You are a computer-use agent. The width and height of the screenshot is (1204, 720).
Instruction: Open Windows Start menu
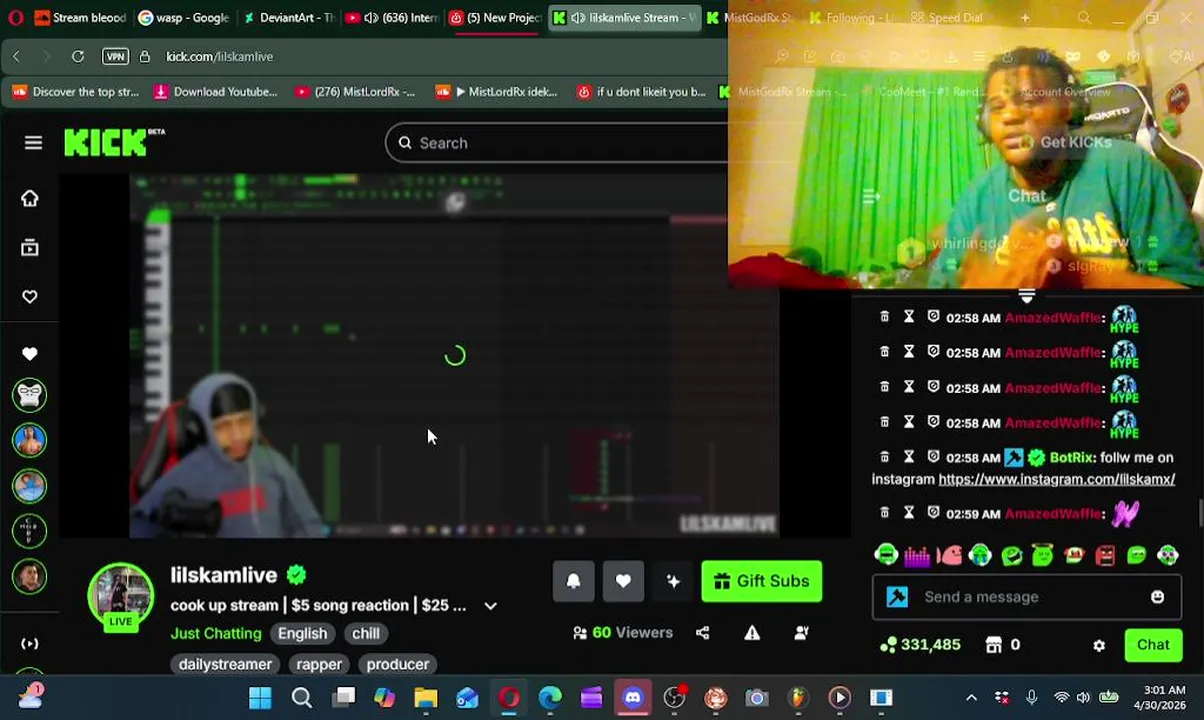[260, 697]
